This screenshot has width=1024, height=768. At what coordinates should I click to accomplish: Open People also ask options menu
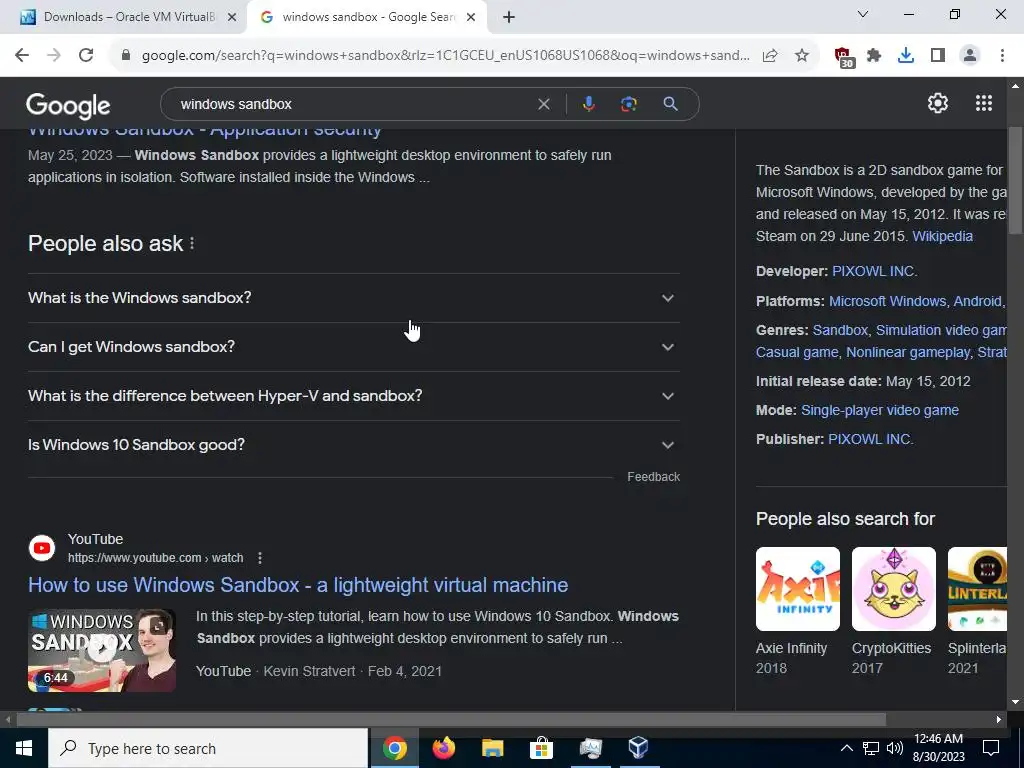192,244
